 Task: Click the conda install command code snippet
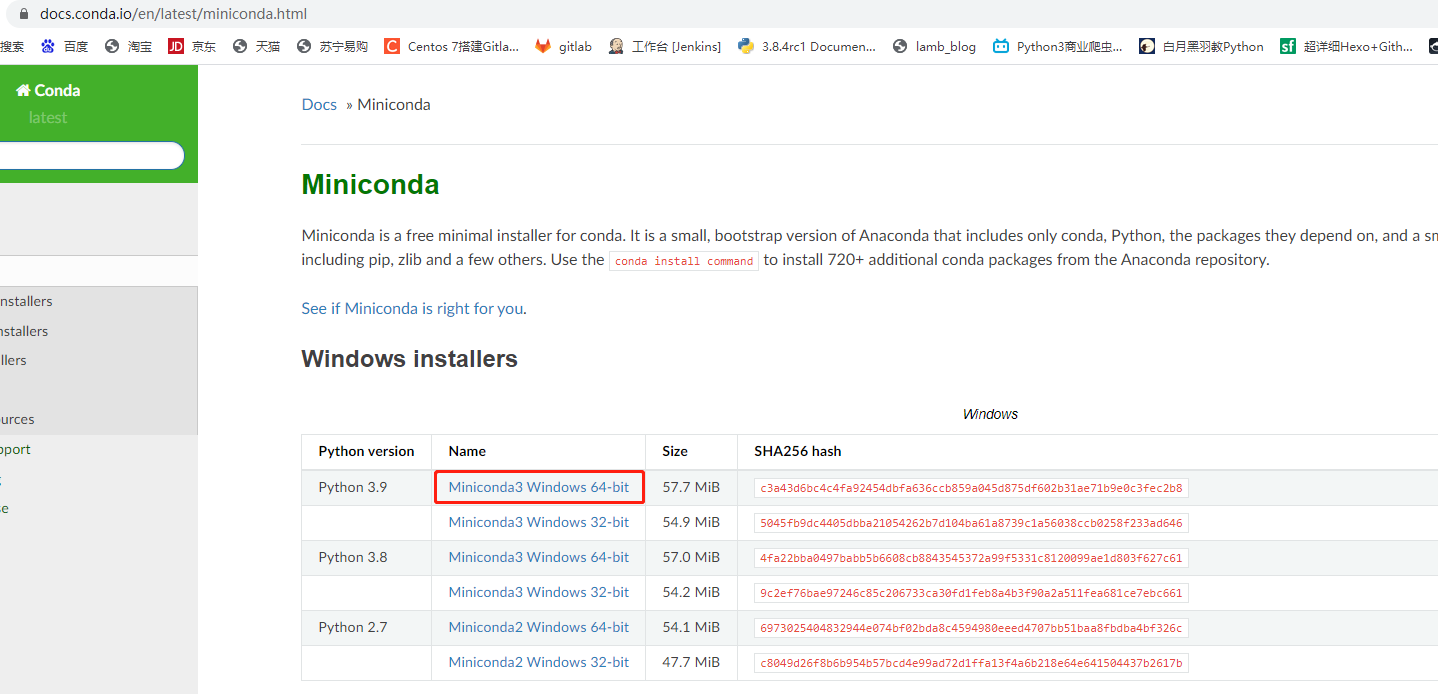[x=684, y=261]
